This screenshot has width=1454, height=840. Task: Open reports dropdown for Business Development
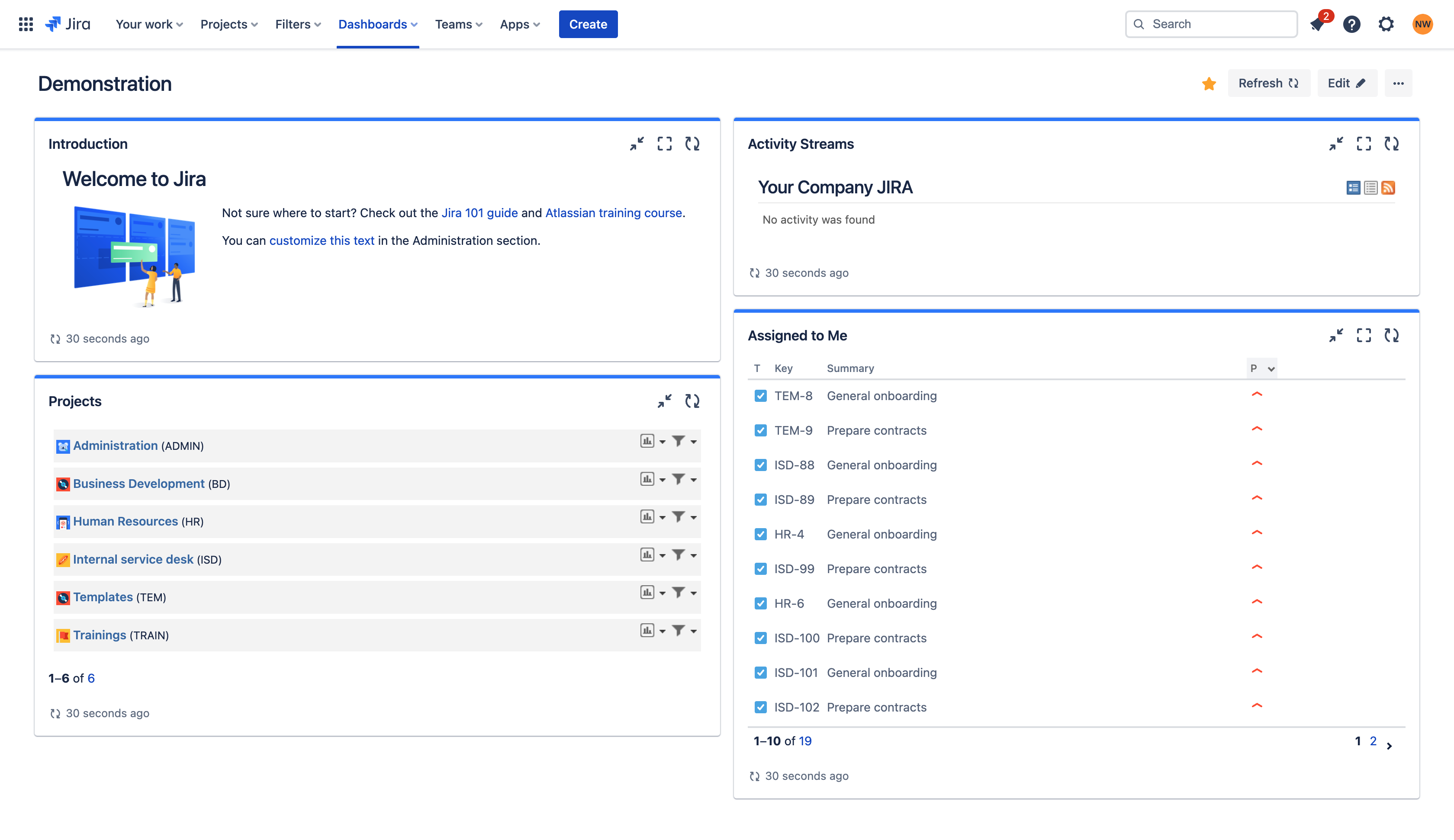click(x=653, y=479)
